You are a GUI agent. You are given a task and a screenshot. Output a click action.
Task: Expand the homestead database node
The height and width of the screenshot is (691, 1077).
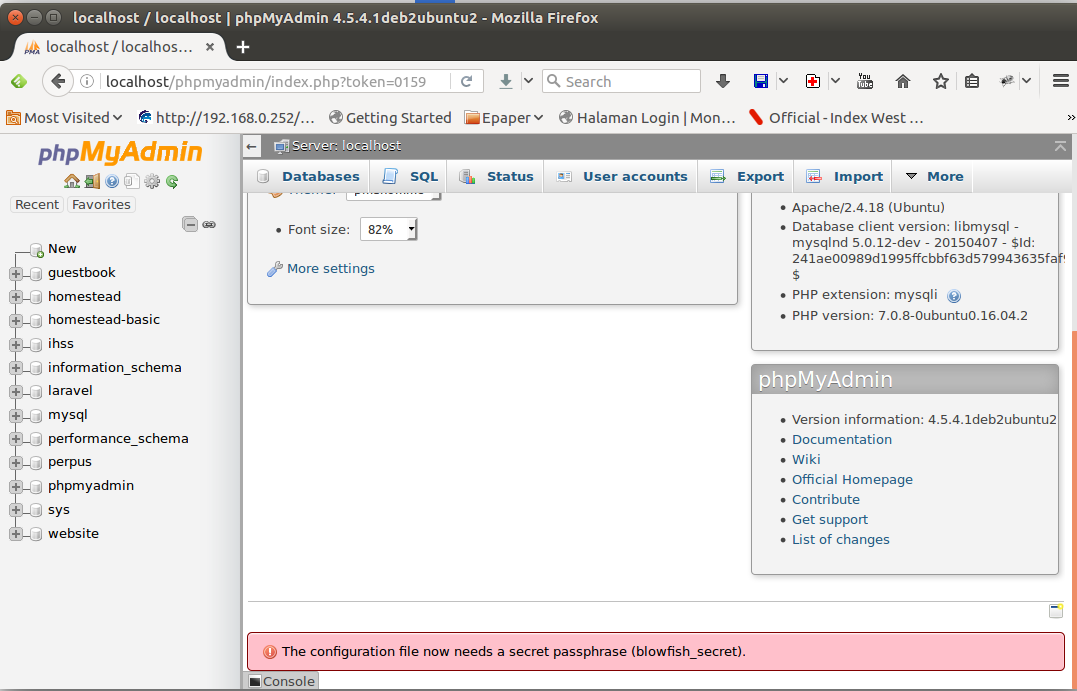[x=16, y=297]
